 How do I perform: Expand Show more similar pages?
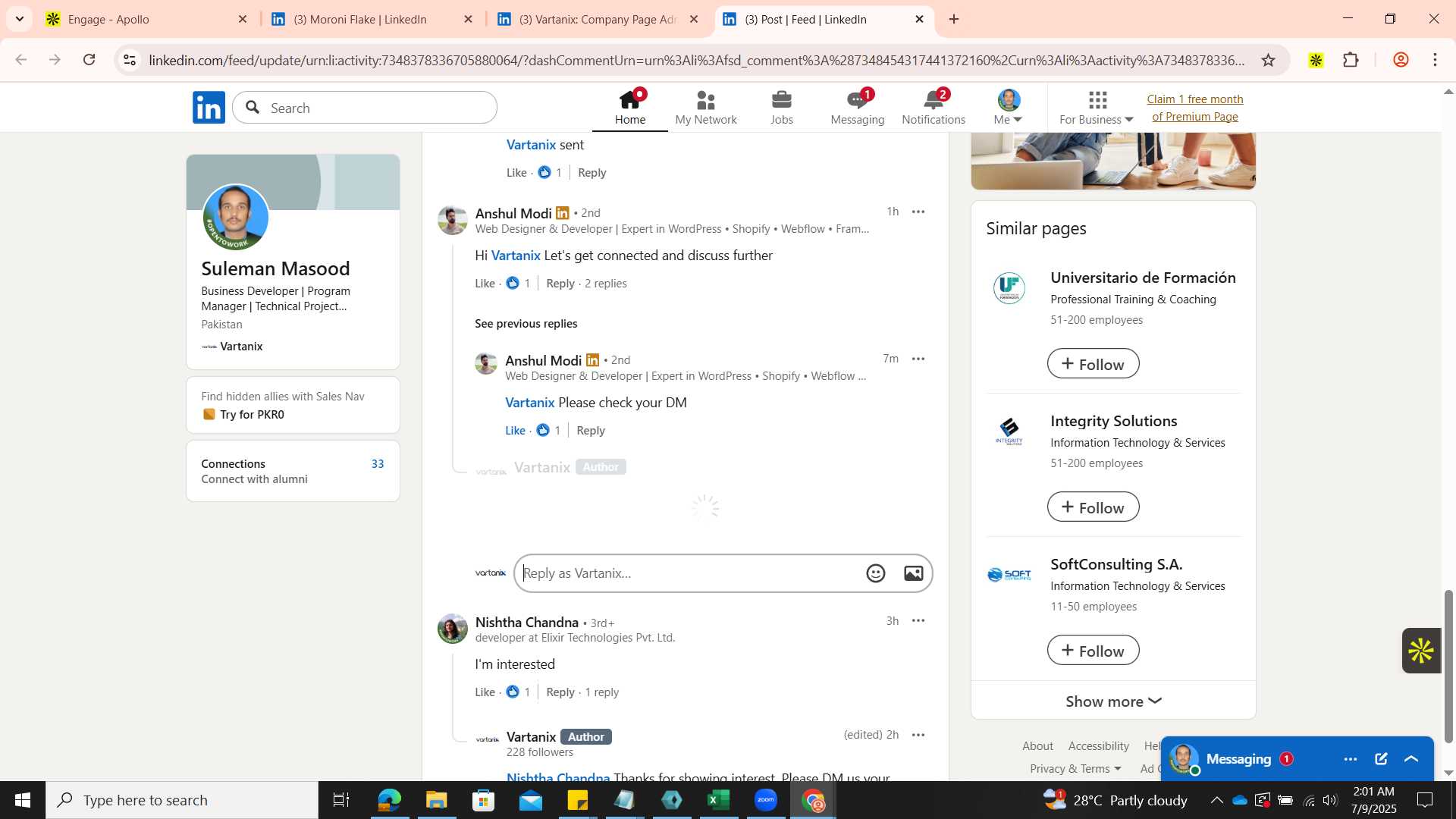(x=1113, y=701)
